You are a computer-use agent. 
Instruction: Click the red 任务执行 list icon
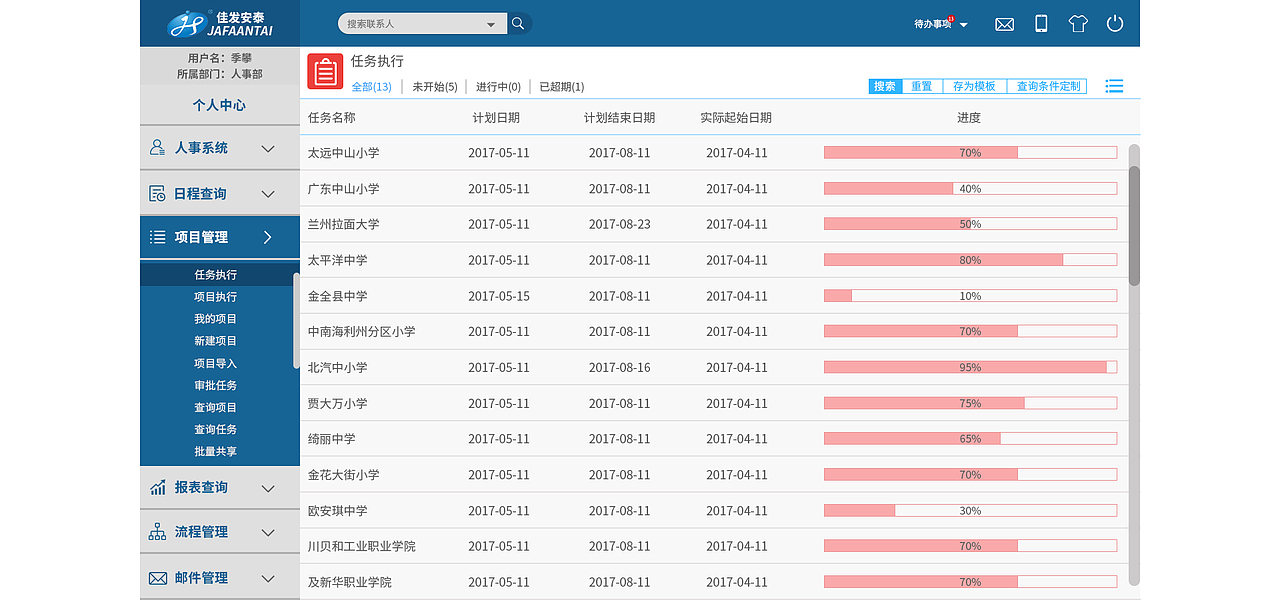click(325, 70)
